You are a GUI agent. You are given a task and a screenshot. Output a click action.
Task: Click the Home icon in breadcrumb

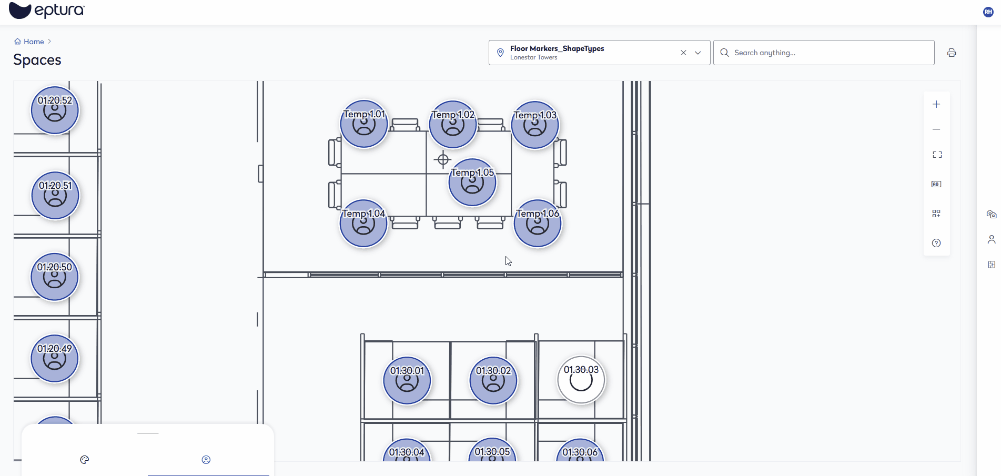(x=17, y=41)
